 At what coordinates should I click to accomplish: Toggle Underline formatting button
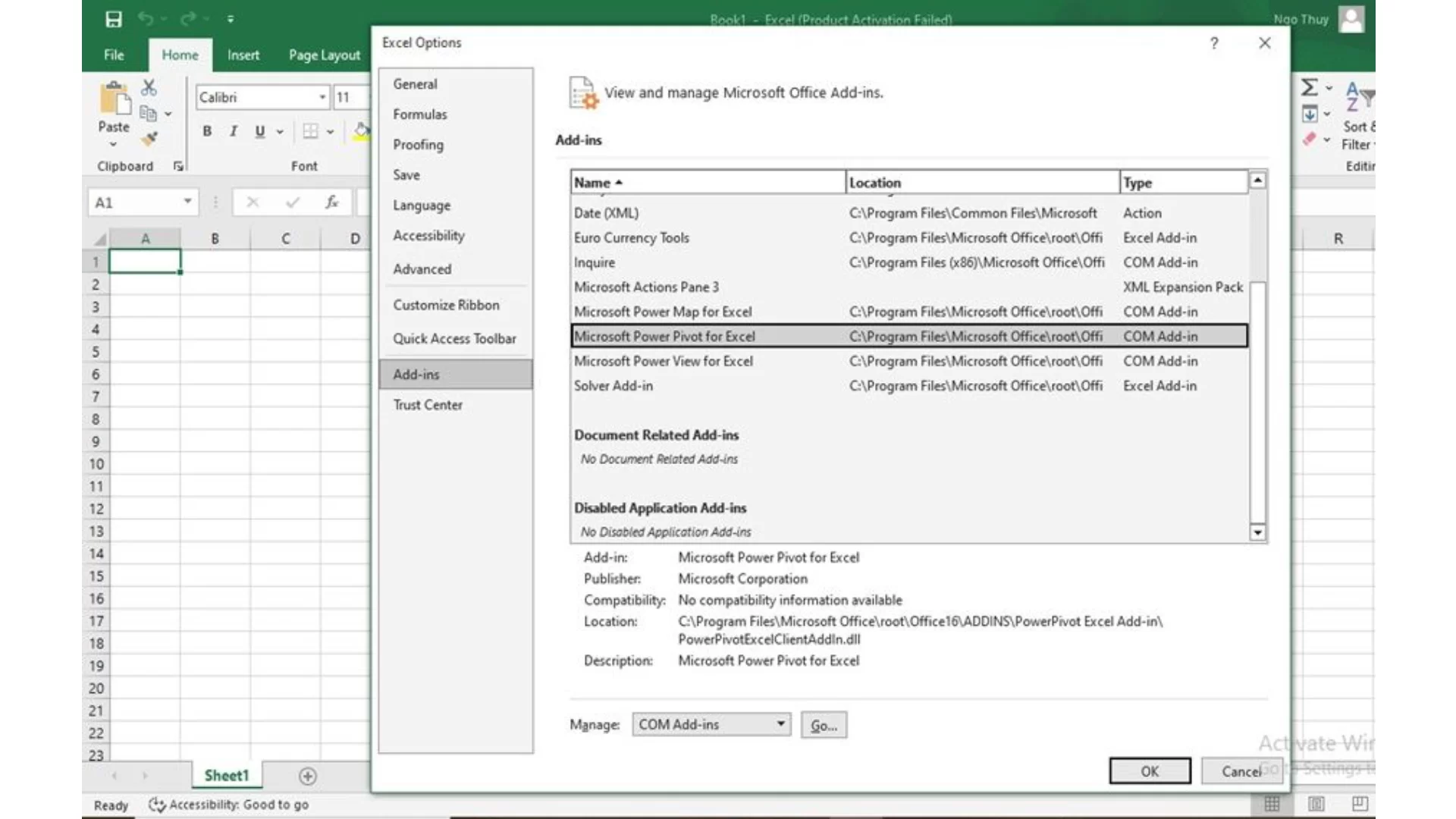(x=260, y=131)
